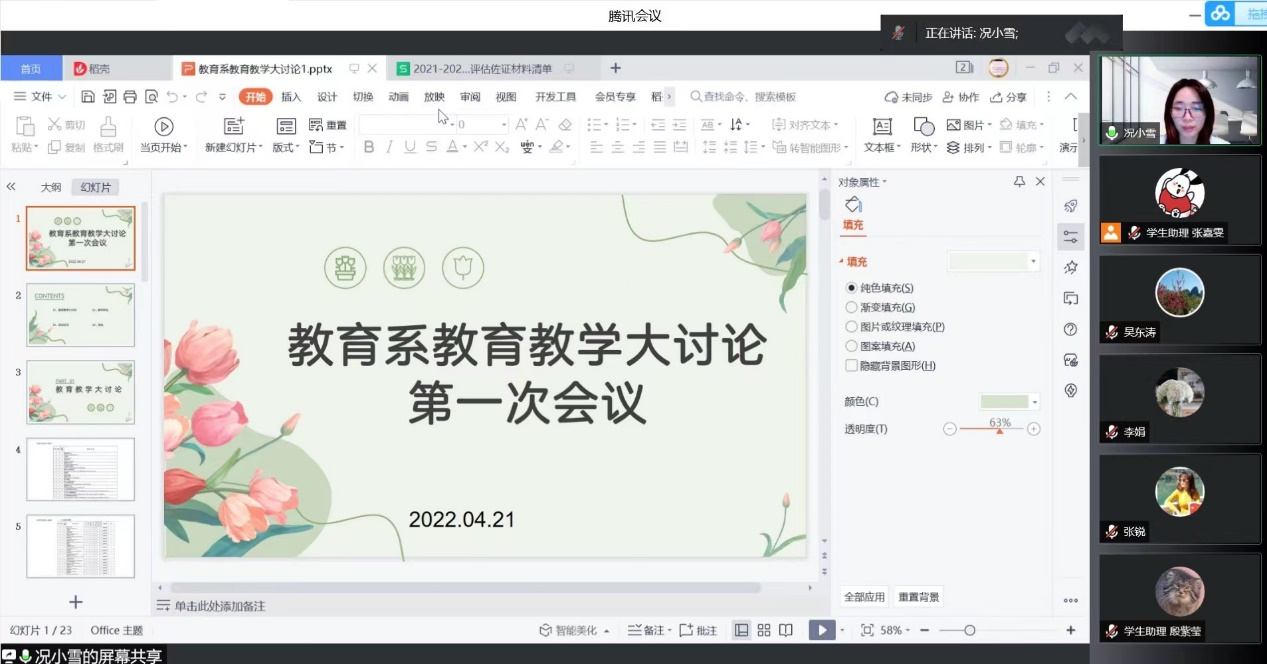Viewport: 1267px width, 664px height.
Task: Click the 全部应用 button
Action: click(864, 597)
